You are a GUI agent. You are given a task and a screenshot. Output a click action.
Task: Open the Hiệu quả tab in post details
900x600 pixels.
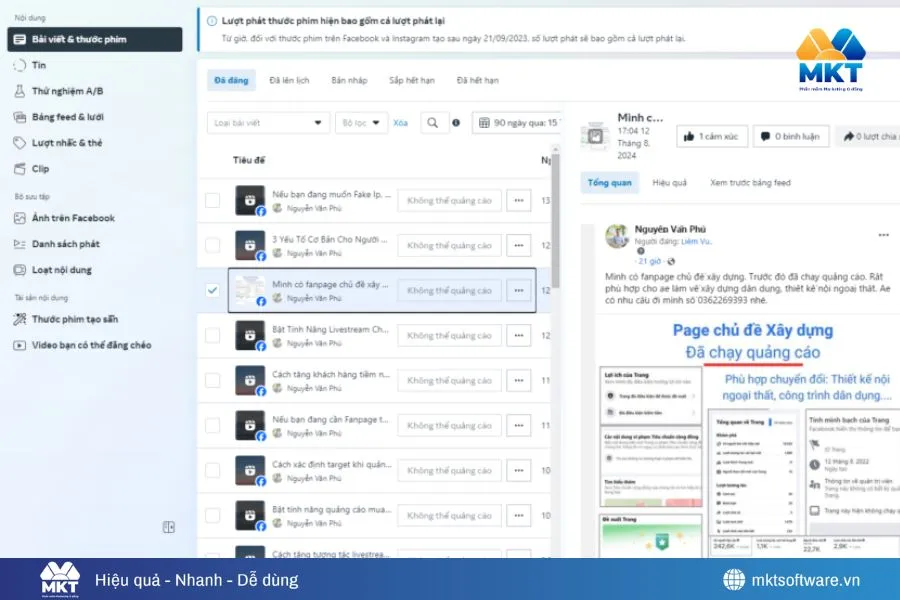669,184
